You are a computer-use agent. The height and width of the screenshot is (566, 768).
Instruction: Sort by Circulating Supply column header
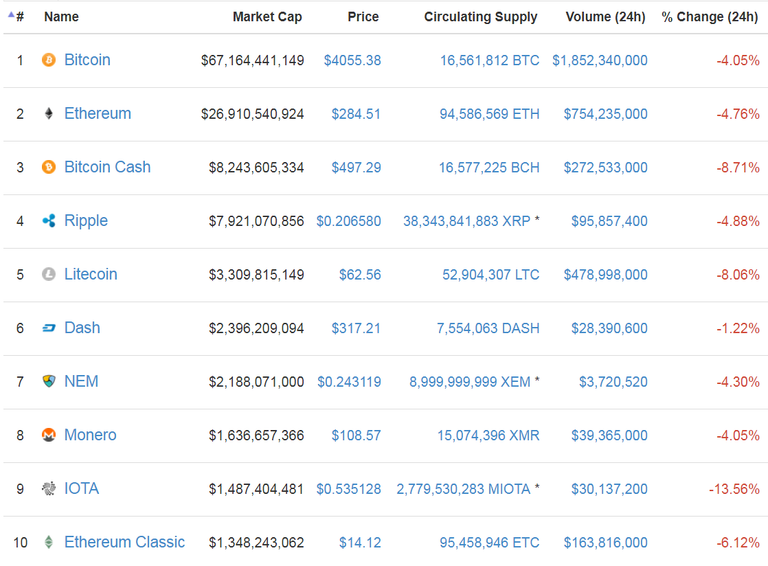(x=480, y=17)
